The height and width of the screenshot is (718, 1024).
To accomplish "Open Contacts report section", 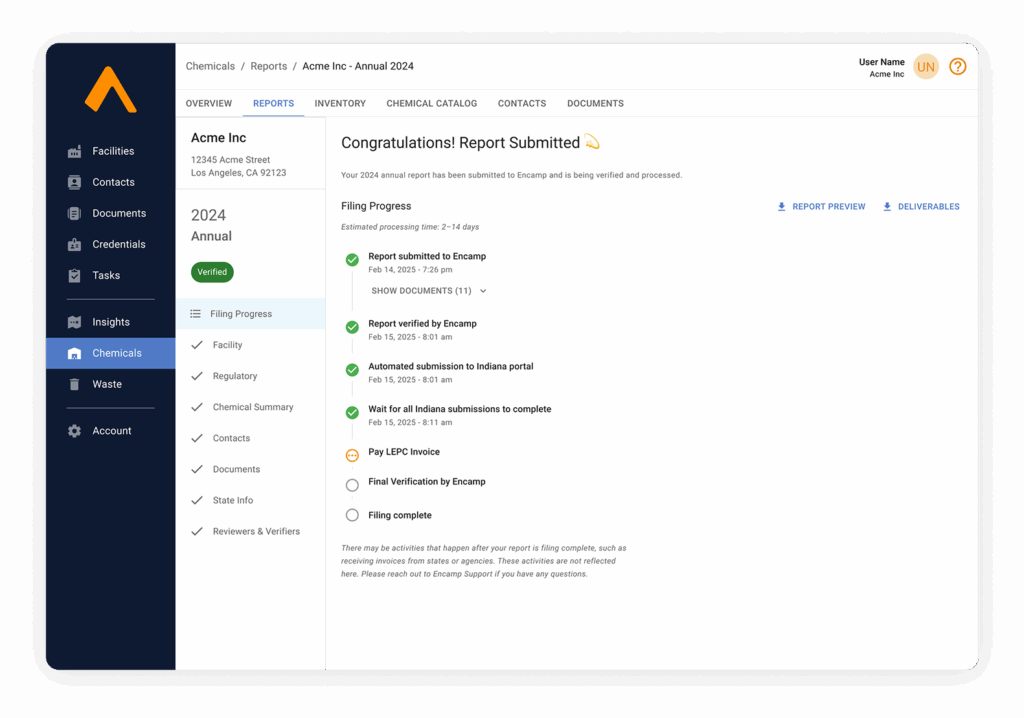I will (251, 438).
